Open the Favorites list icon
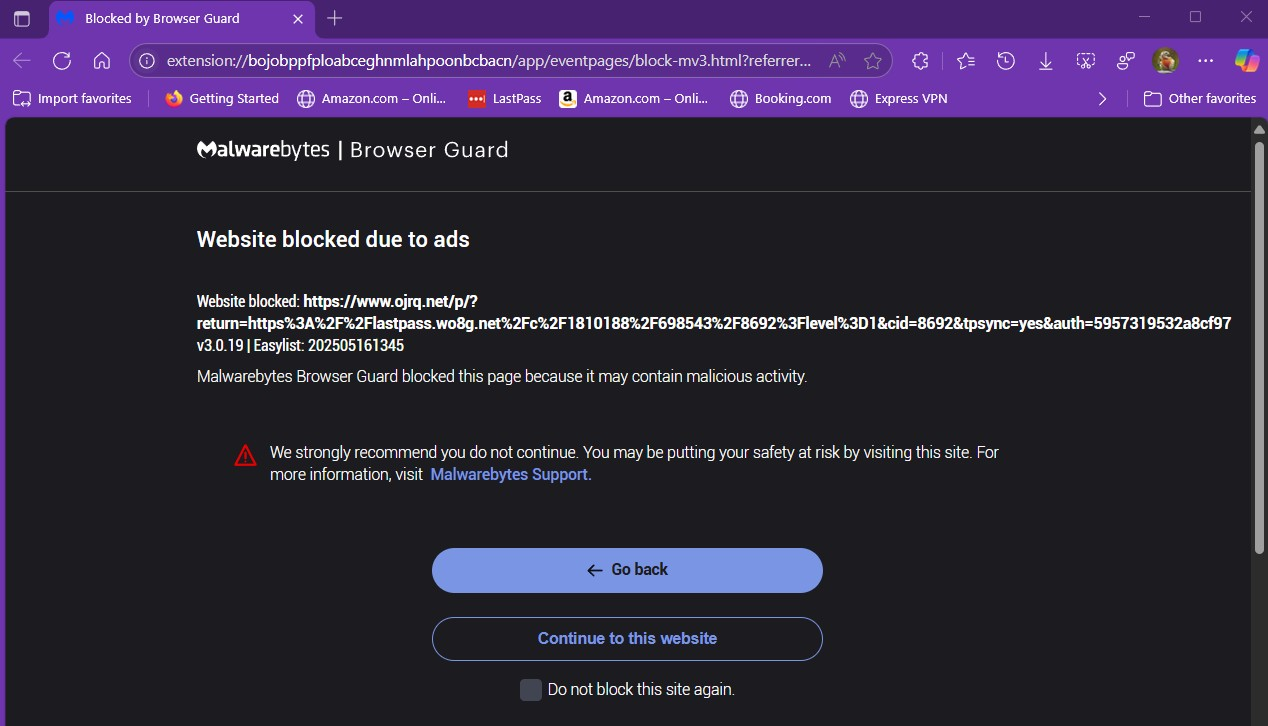 coord(965,61)
